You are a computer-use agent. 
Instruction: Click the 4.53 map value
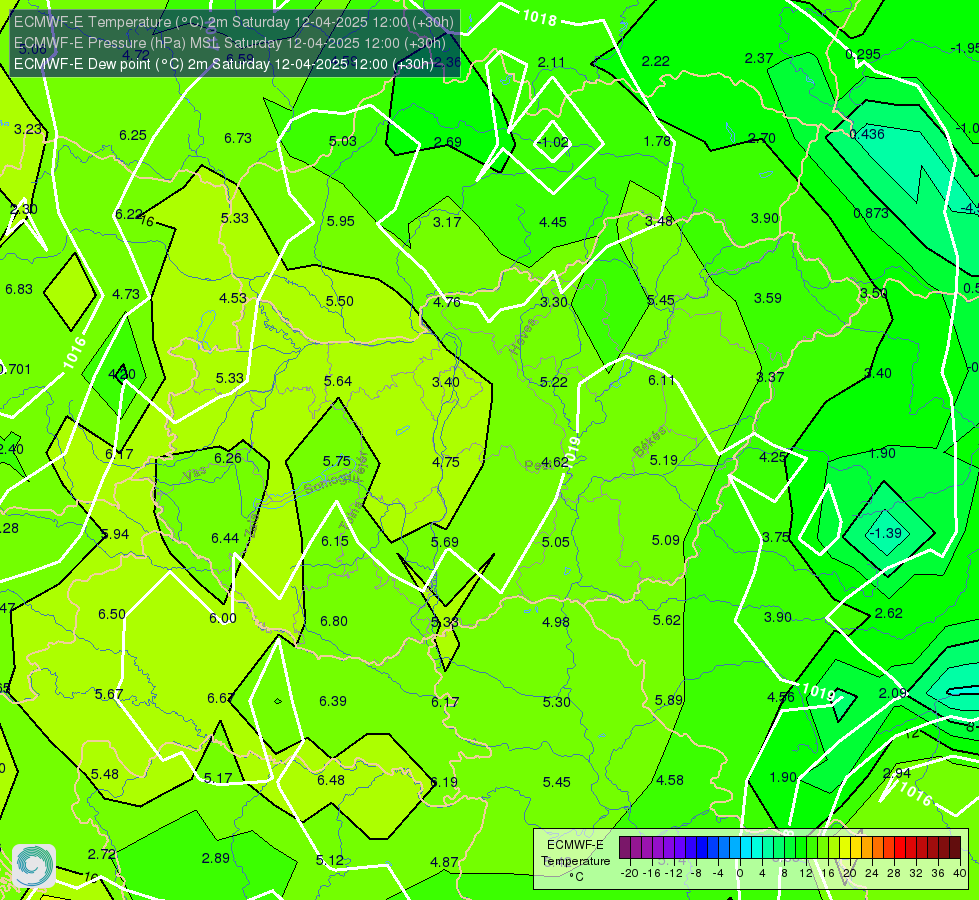(233, 299)
